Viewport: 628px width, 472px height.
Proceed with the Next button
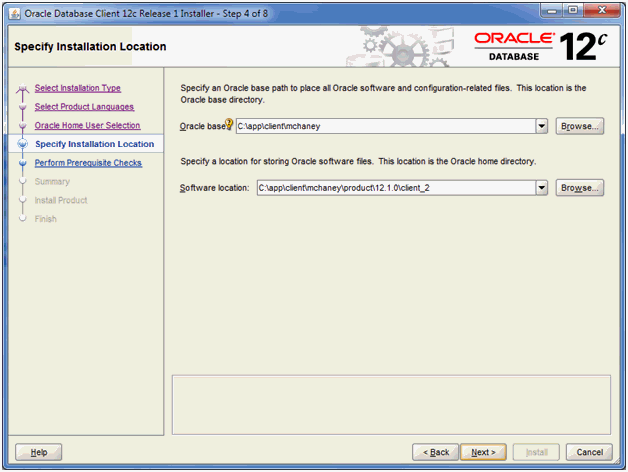coord(483,452)
